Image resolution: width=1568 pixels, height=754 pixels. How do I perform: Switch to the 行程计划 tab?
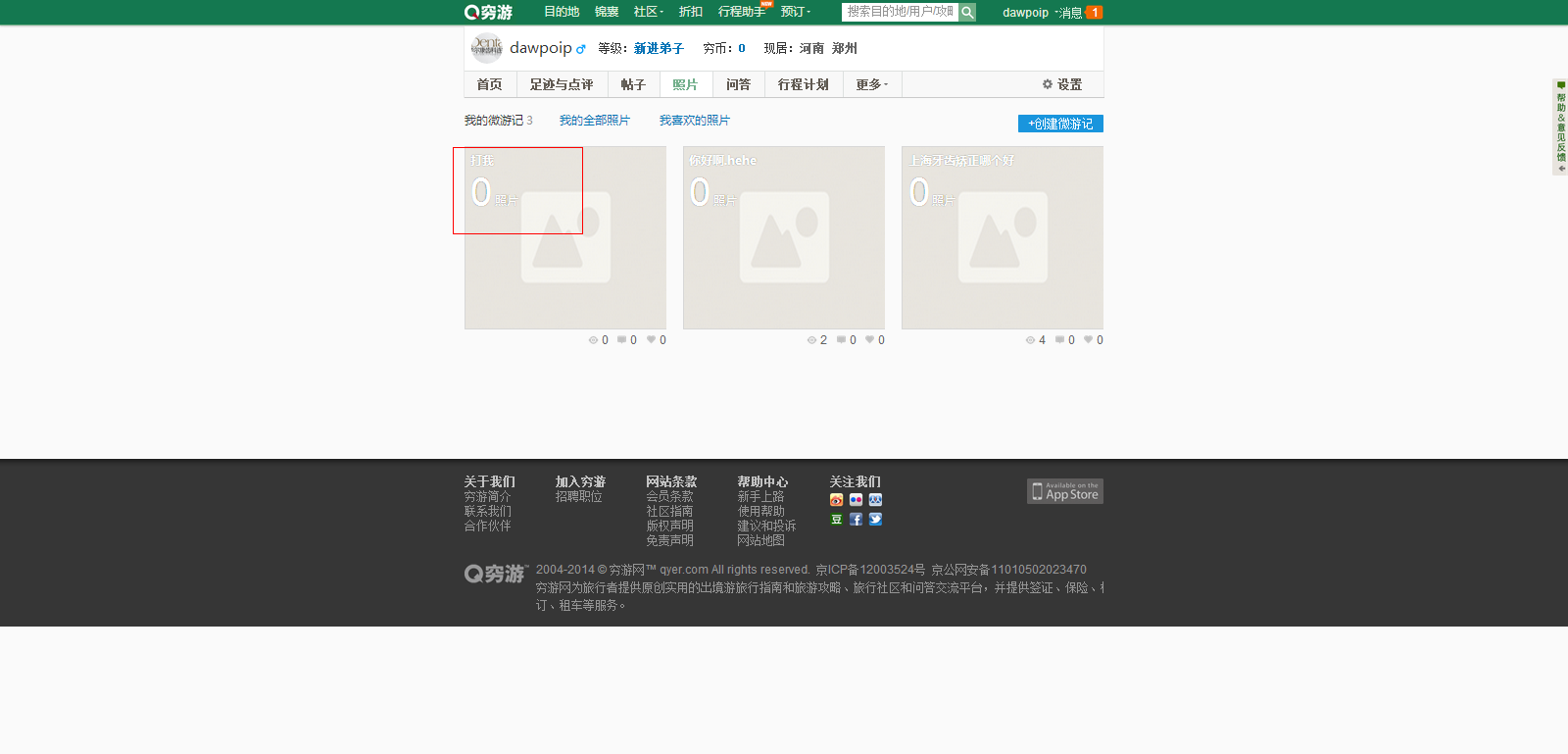point(803,85)
